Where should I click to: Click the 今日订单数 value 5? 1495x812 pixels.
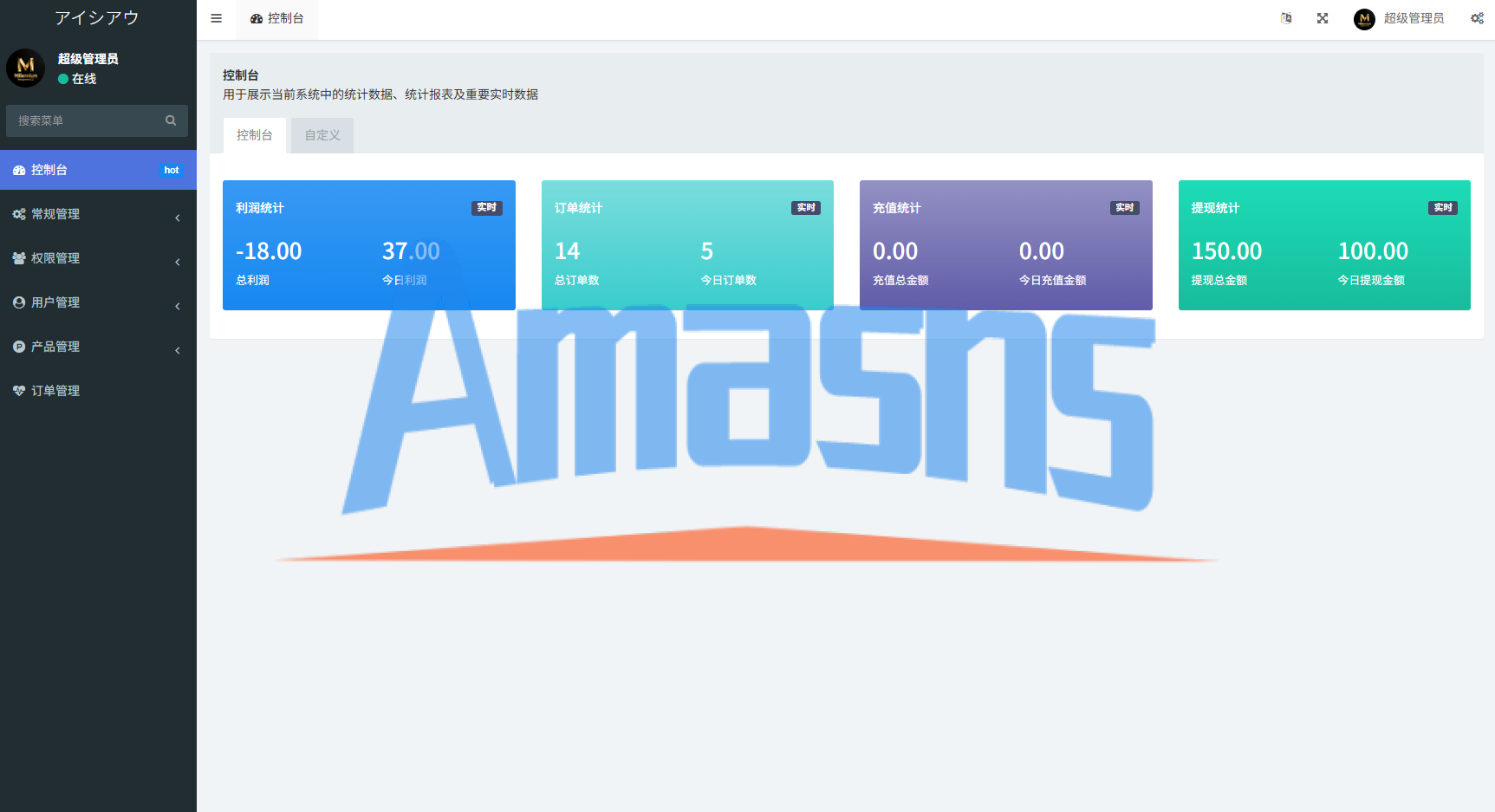707,251
